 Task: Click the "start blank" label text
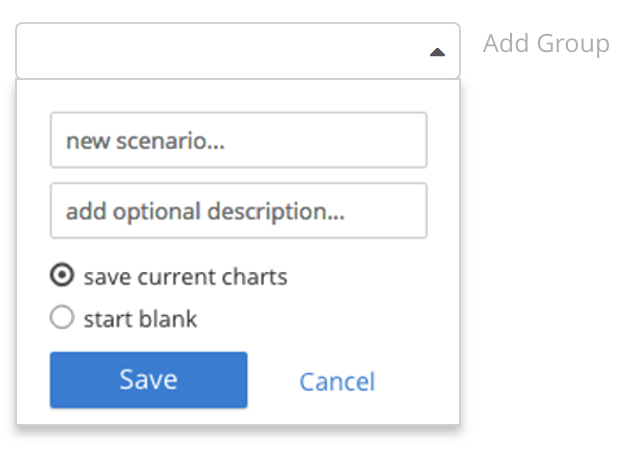[140, 319]
